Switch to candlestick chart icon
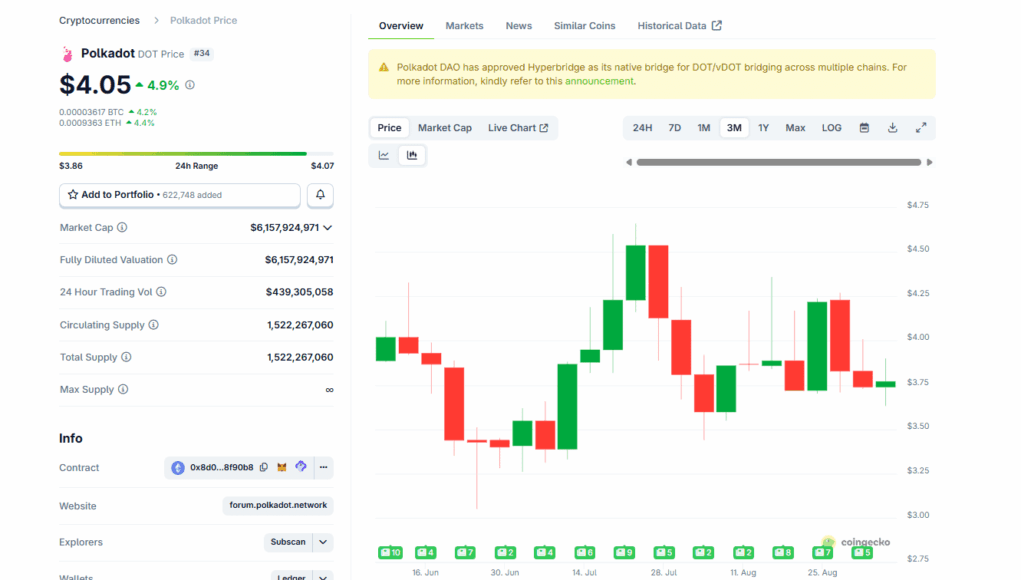Screen dimensions: 1021x580 click(412, 155)
